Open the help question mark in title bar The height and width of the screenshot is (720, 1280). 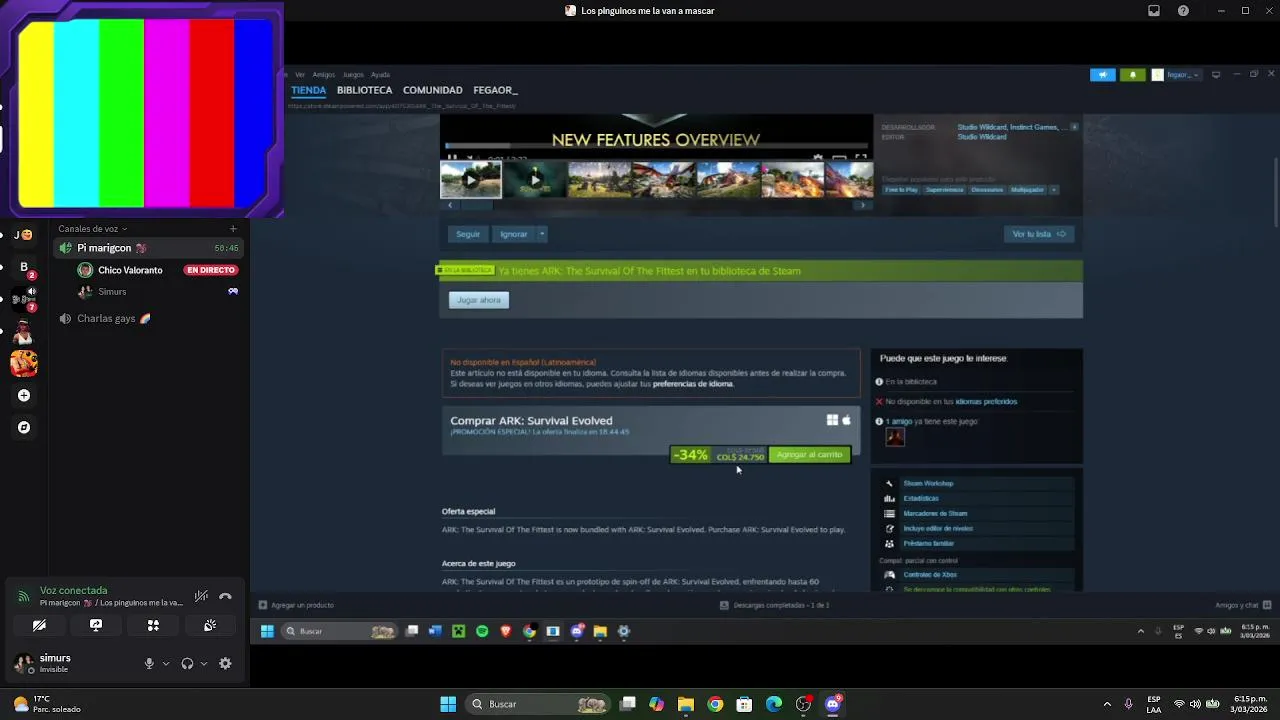click(x=1184, y=11)
